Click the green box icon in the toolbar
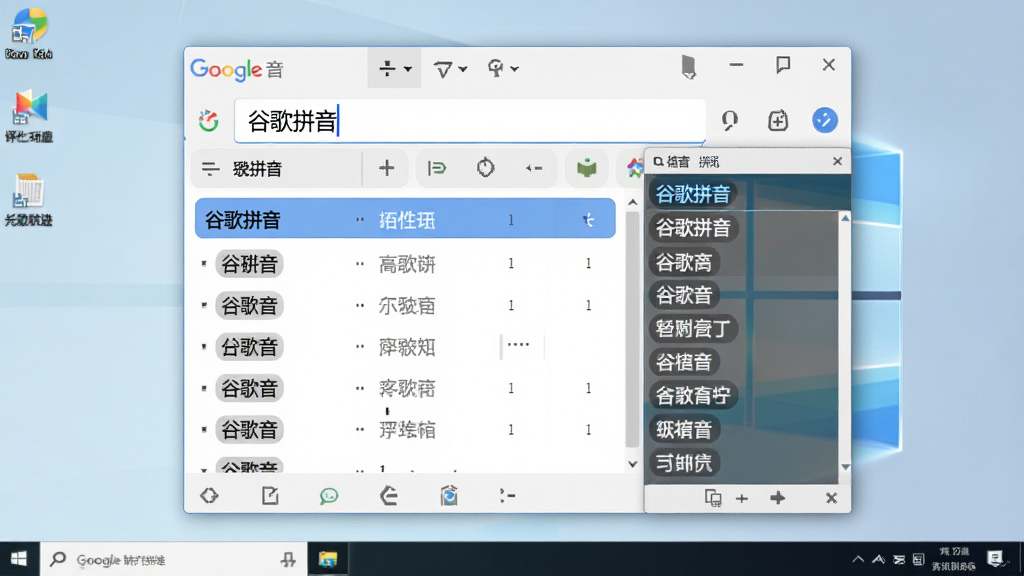 586,168
